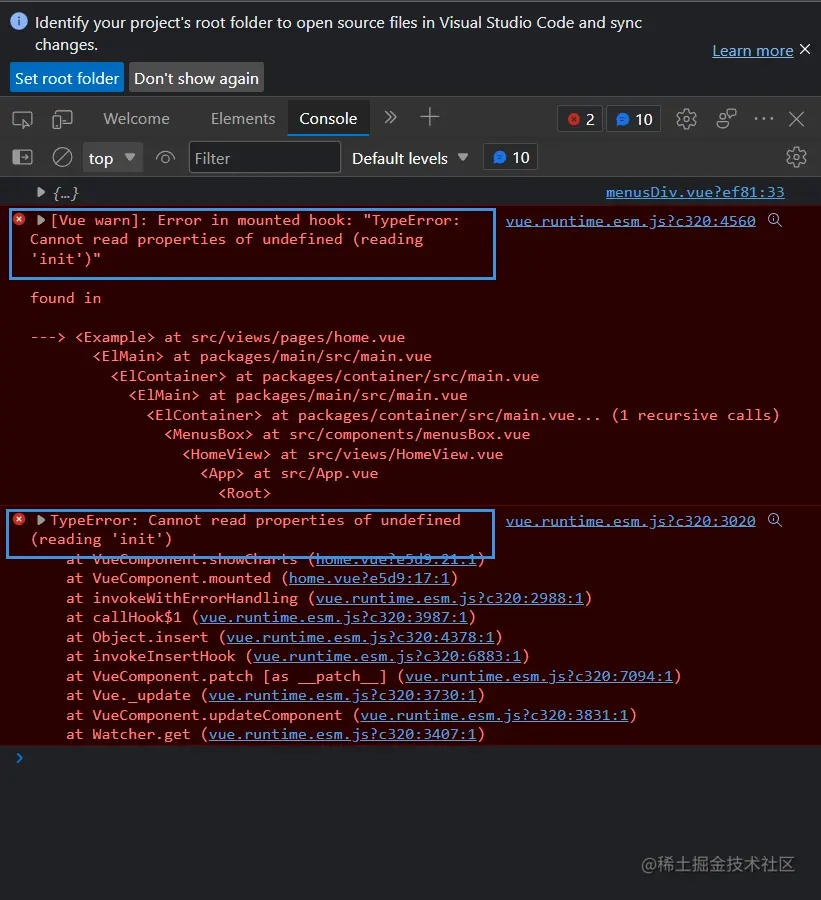This screenshot has height=900, width=821.
Task: Click the inspect element picker icon
Action: (22, 119)
